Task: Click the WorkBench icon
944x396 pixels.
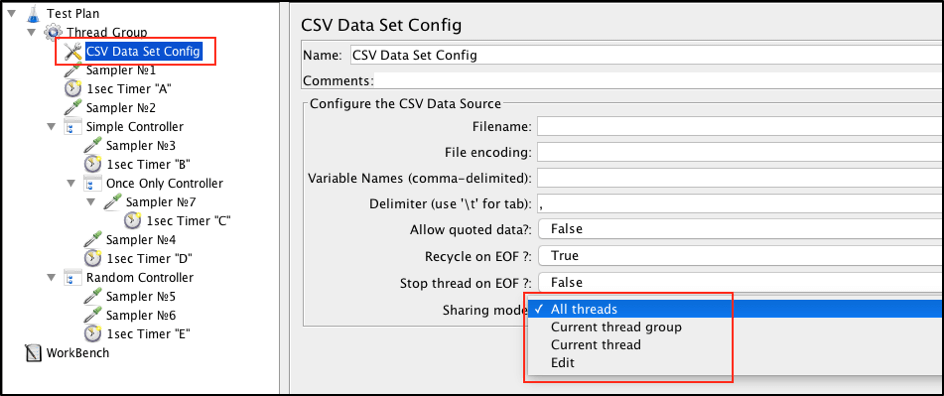Action: (x=33, y=353)
